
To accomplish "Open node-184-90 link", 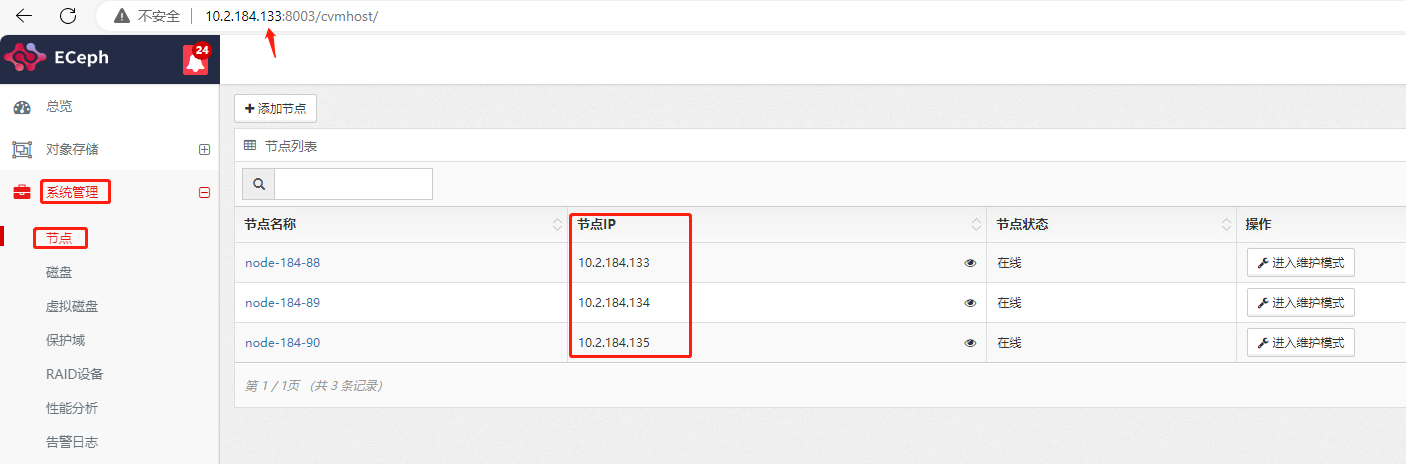I will pos(282,343).
